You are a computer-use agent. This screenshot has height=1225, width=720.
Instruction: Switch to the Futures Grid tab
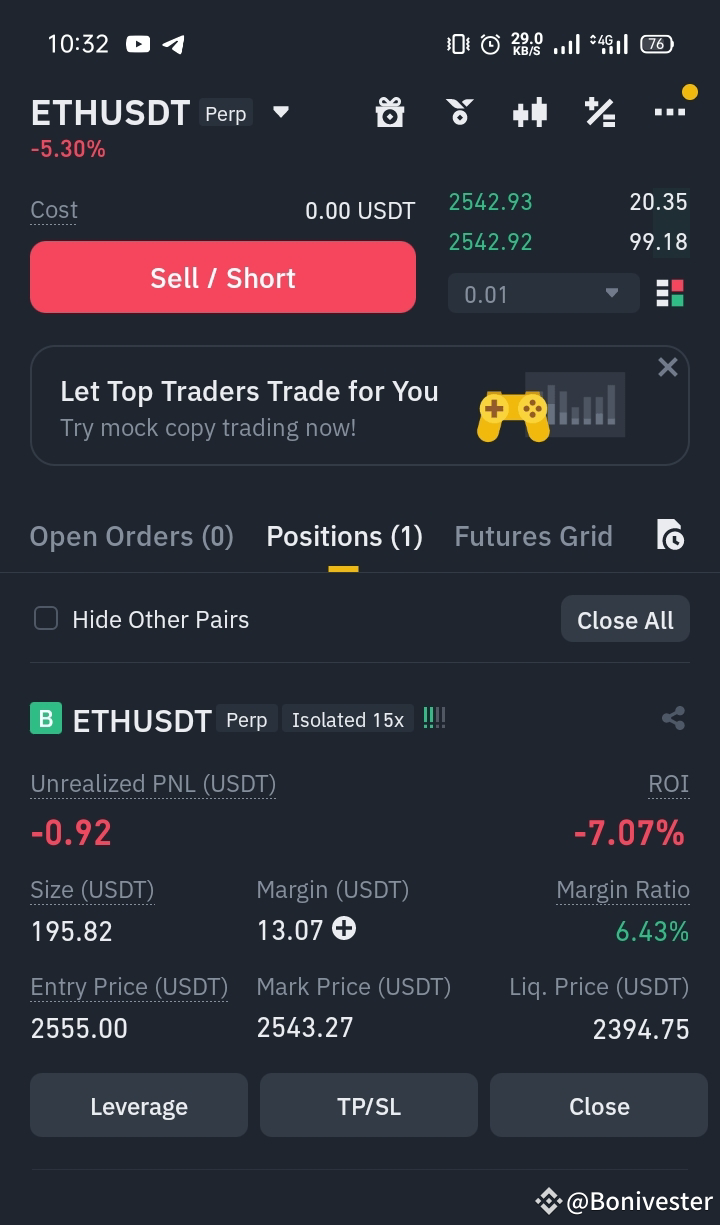click(x=533, y=536)
